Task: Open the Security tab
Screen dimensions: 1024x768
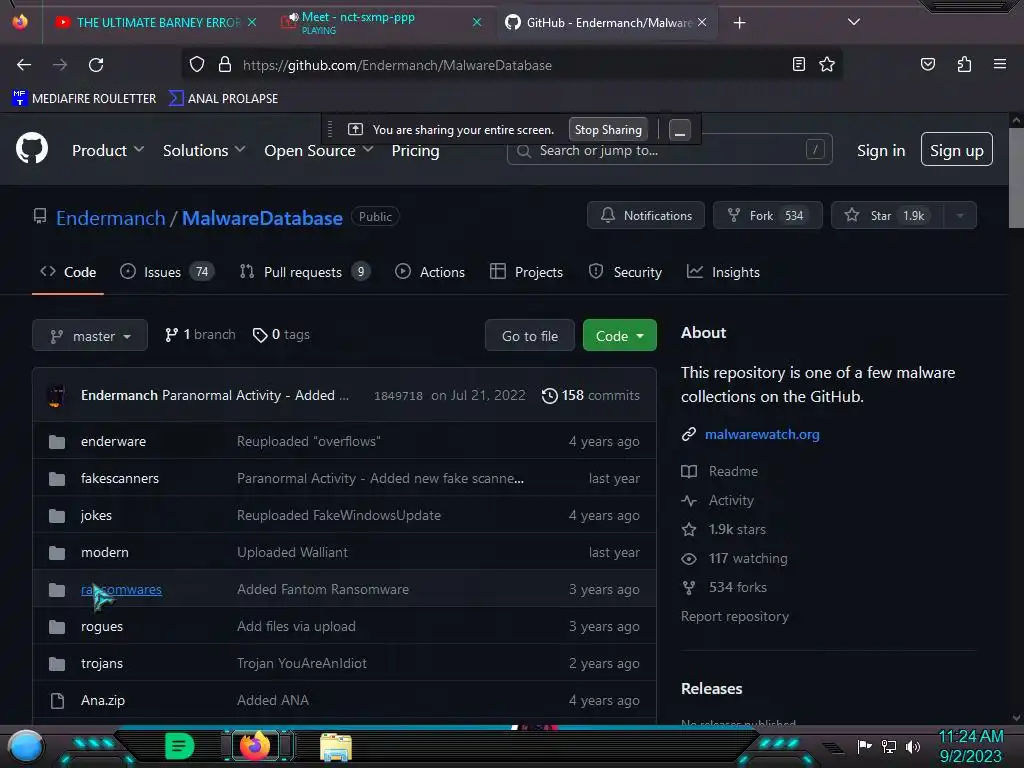Action: click(626, 272)
